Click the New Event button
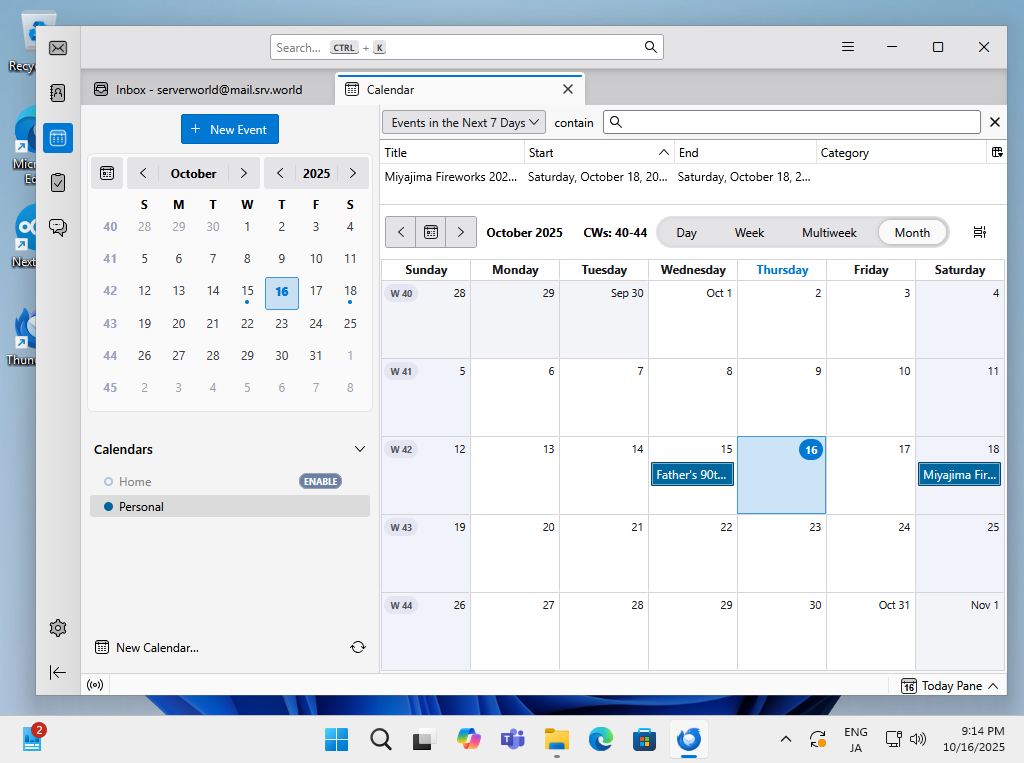 (x=230, y=129)
